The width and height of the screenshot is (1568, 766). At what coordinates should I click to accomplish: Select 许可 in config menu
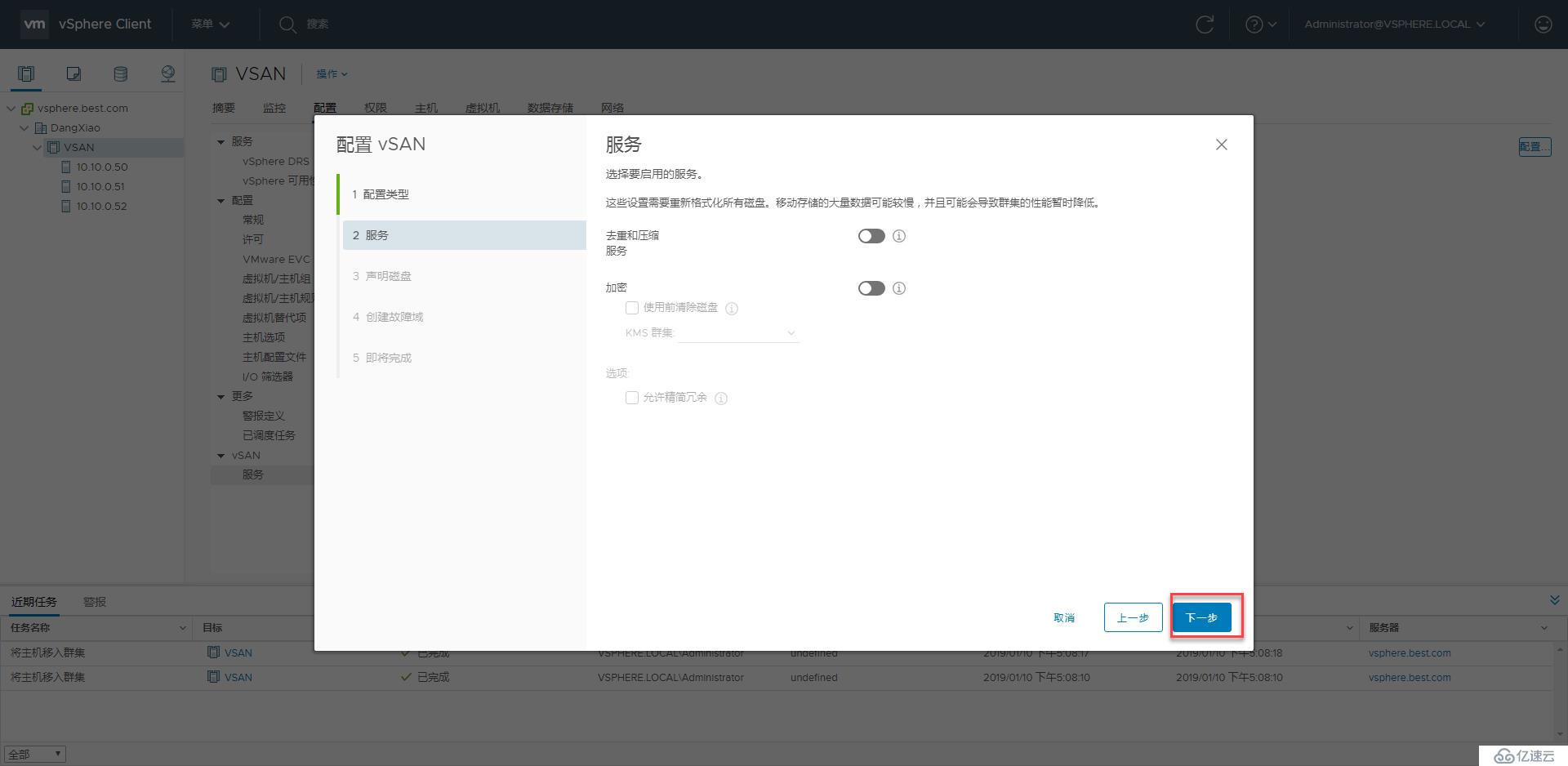click(x=253, y=240)
